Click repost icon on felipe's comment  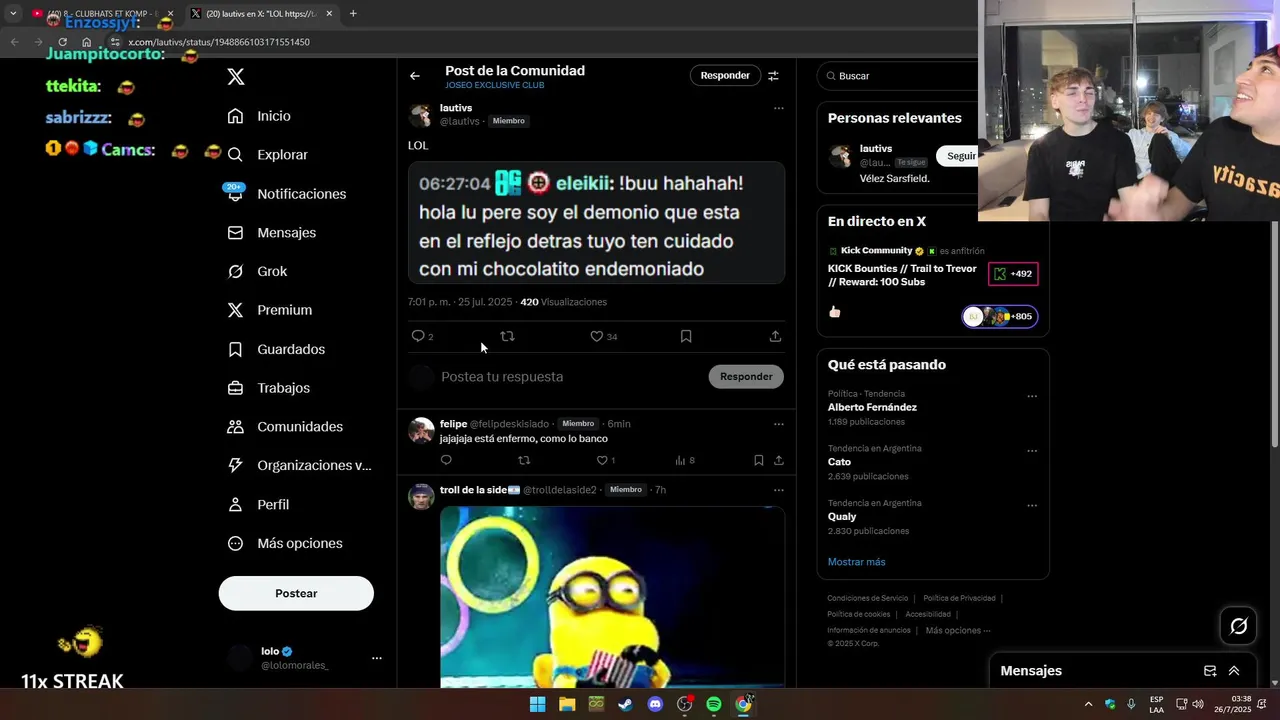524,460
